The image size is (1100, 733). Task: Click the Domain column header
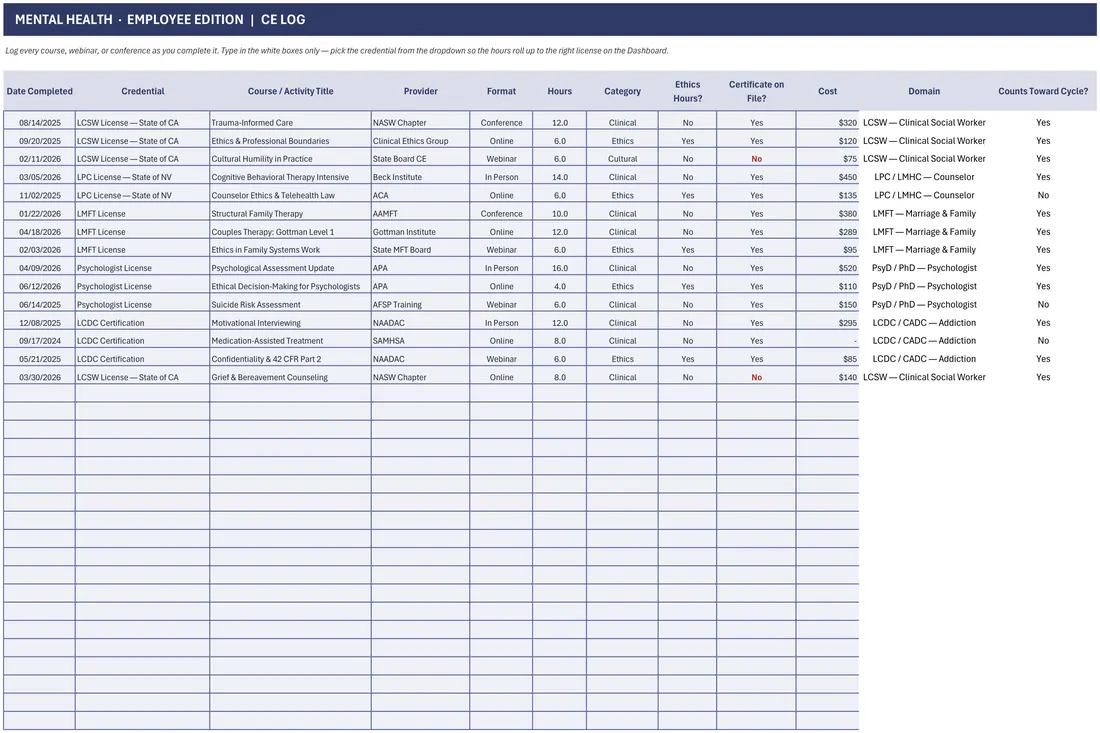(924, 91)
